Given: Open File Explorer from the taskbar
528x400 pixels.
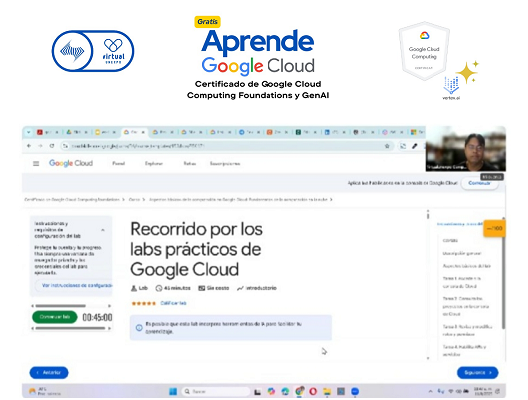Looking at the screenshot, I should (x=327, y=392).
